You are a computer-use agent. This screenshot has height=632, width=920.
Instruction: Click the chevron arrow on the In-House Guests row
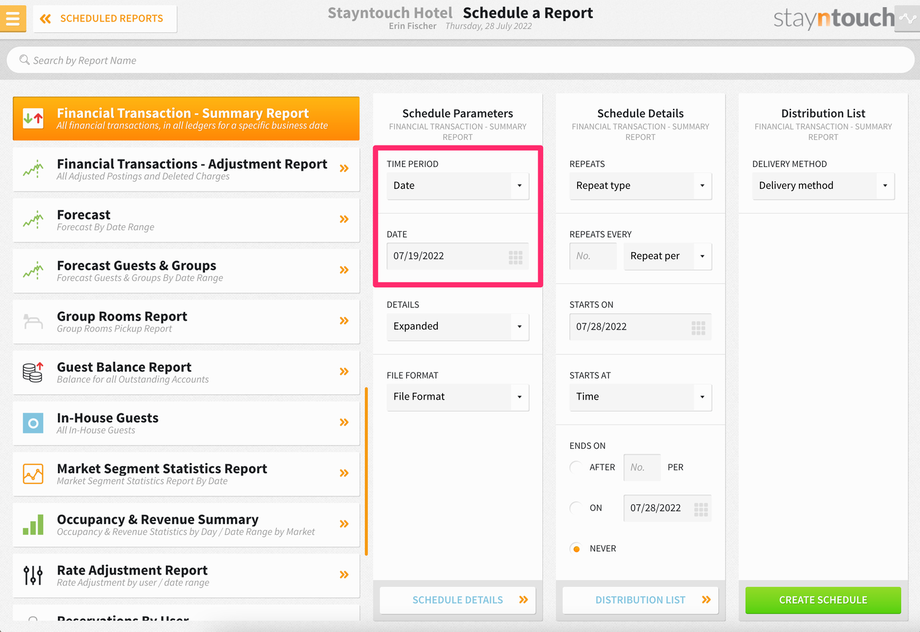(344, 422)
